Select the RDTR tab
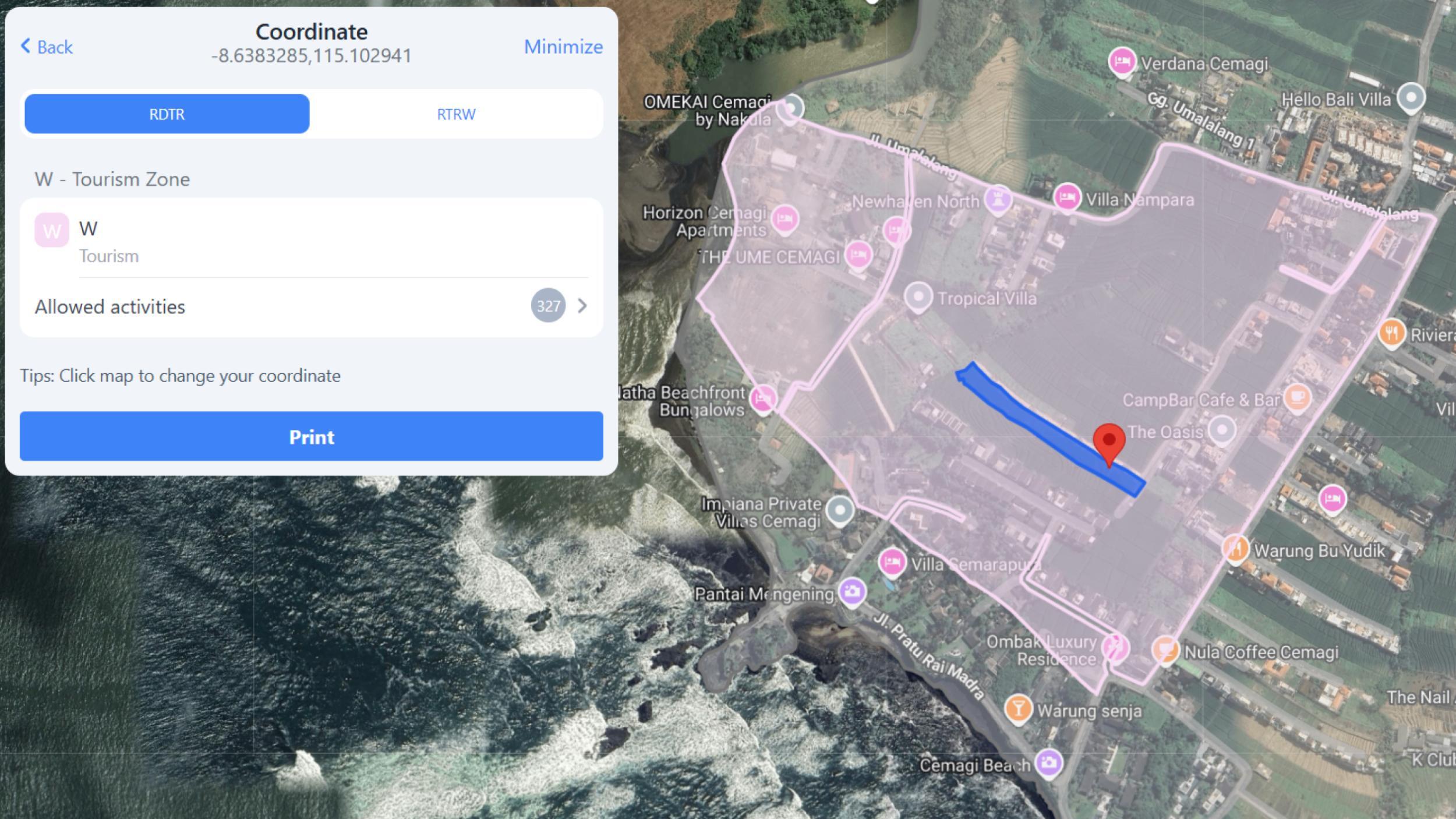The height and width of the screenshot is (819, 1456). point(167,114)
